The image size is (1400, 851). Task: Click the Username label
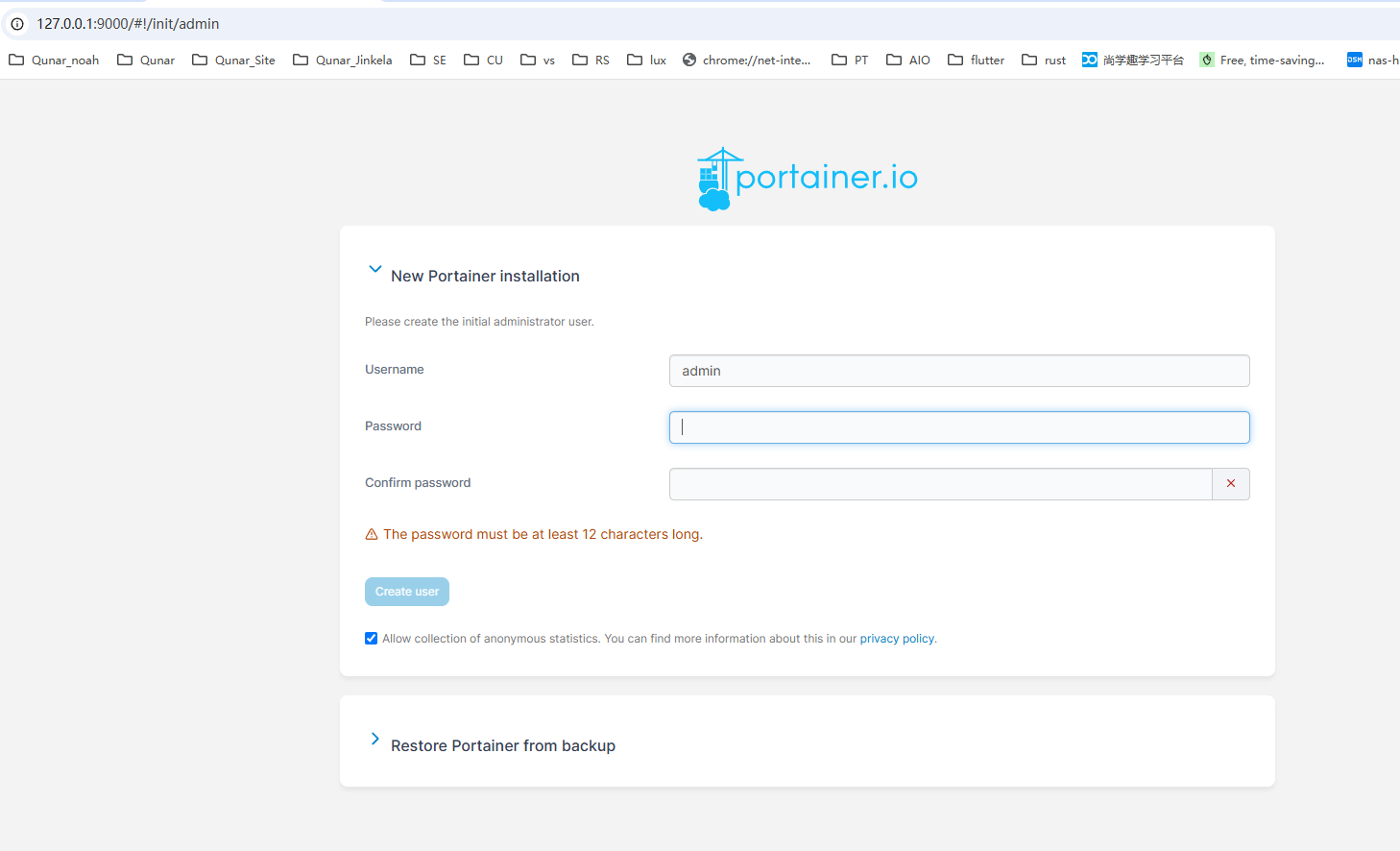[395, 370]
